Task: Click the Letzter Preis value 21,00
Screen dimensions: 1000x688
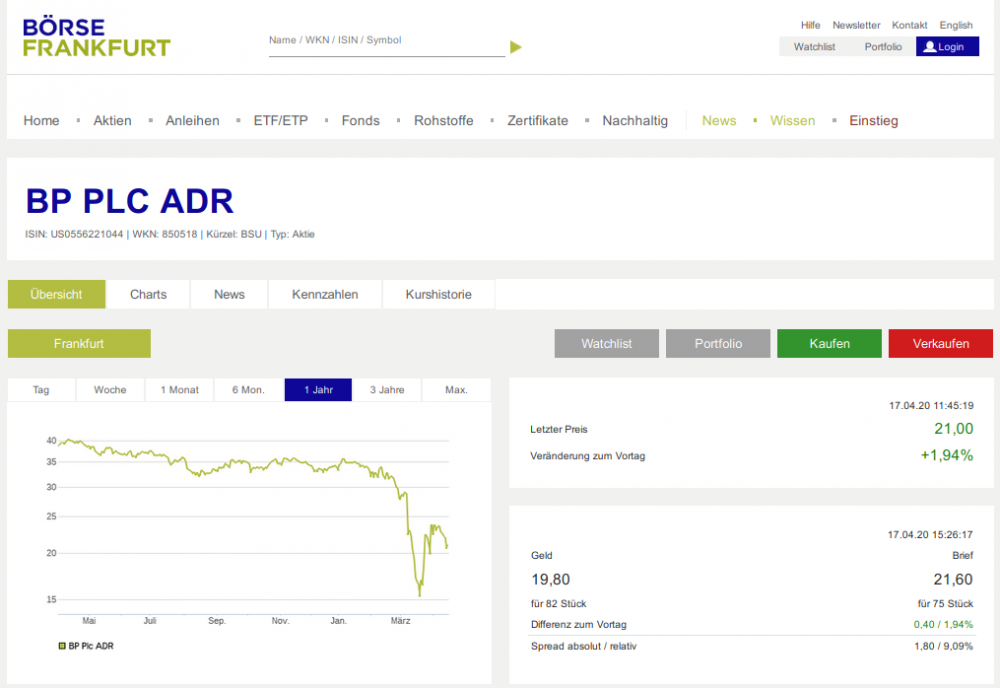Action: pyautogui.click(x=953, y=428)
